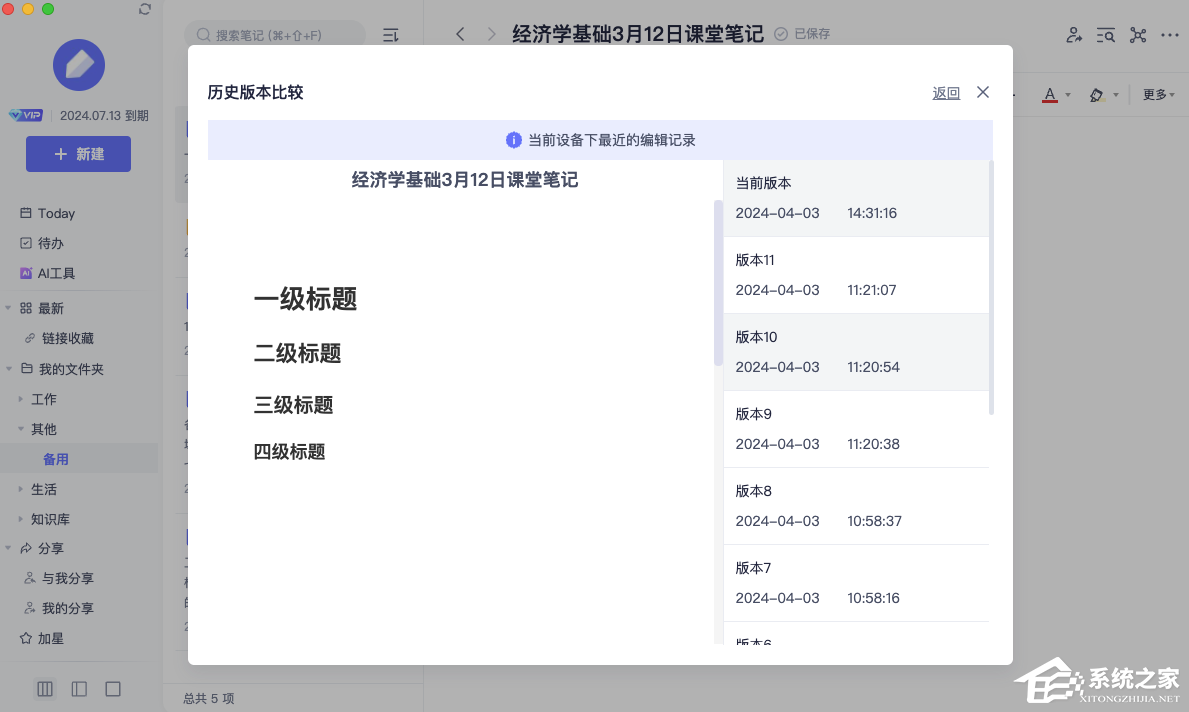The height and width of the screenshot is (712, 1189).
Task: Select 版本11 in the history list
Action: pyautogui.click(x=856, y=275)
